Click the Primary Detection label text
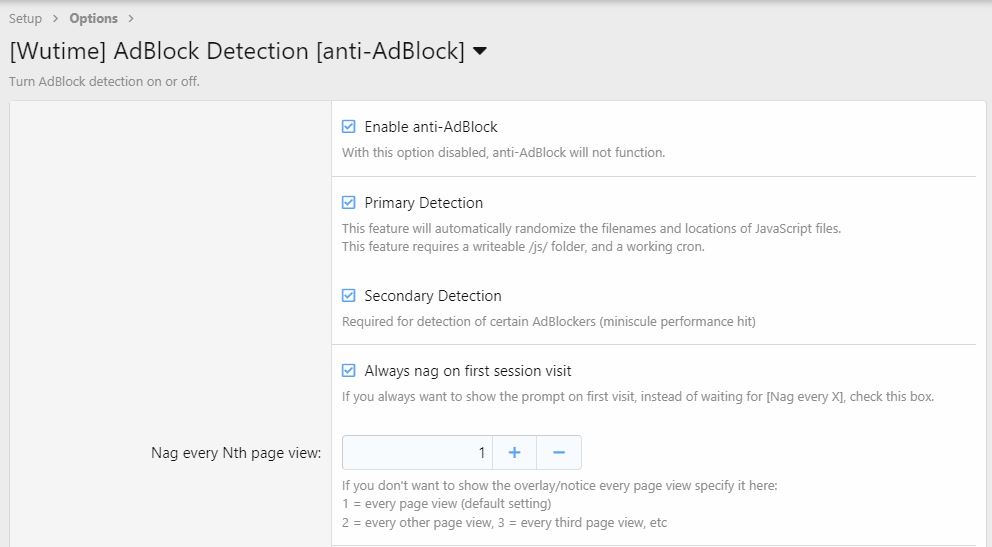This screenshot has width=992, height=547. 423,202
